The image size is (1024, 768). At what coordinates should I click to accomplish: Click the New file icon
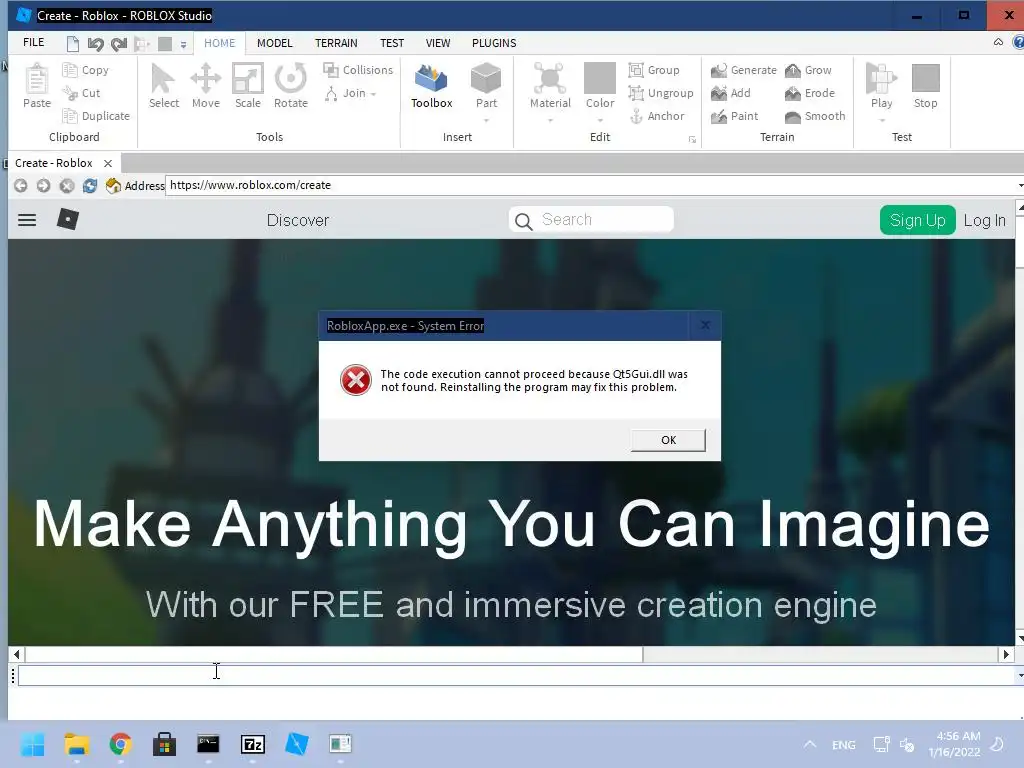pyautogui.click(x=72, y=44)
